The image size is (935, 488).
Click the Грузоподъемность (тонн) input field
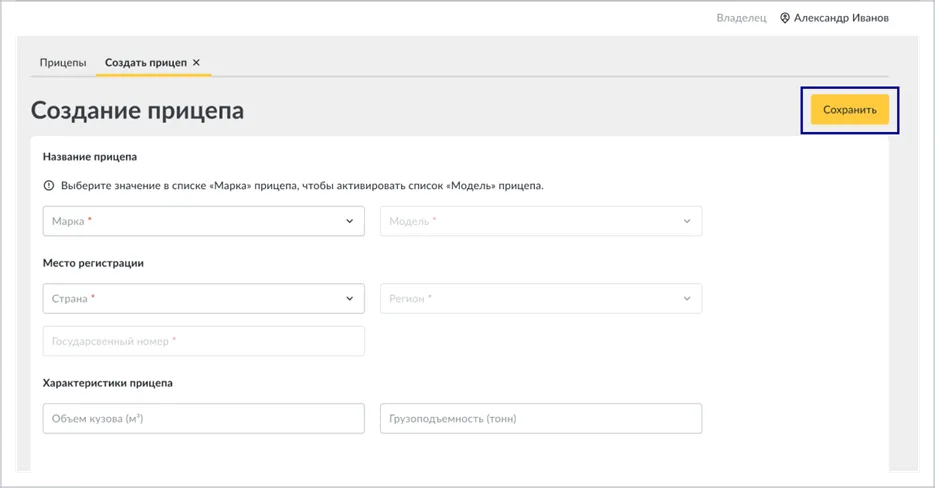tap(541, 418)
